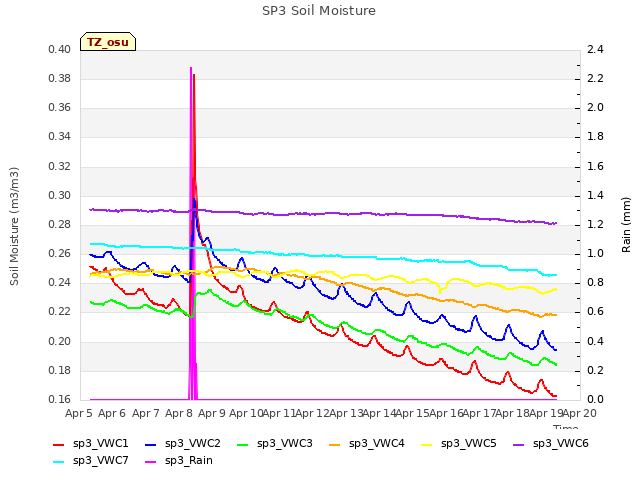The image size is (640, 480).
Task: Click the sp3_Rain legend label
Action: click(x=189, y=461)
